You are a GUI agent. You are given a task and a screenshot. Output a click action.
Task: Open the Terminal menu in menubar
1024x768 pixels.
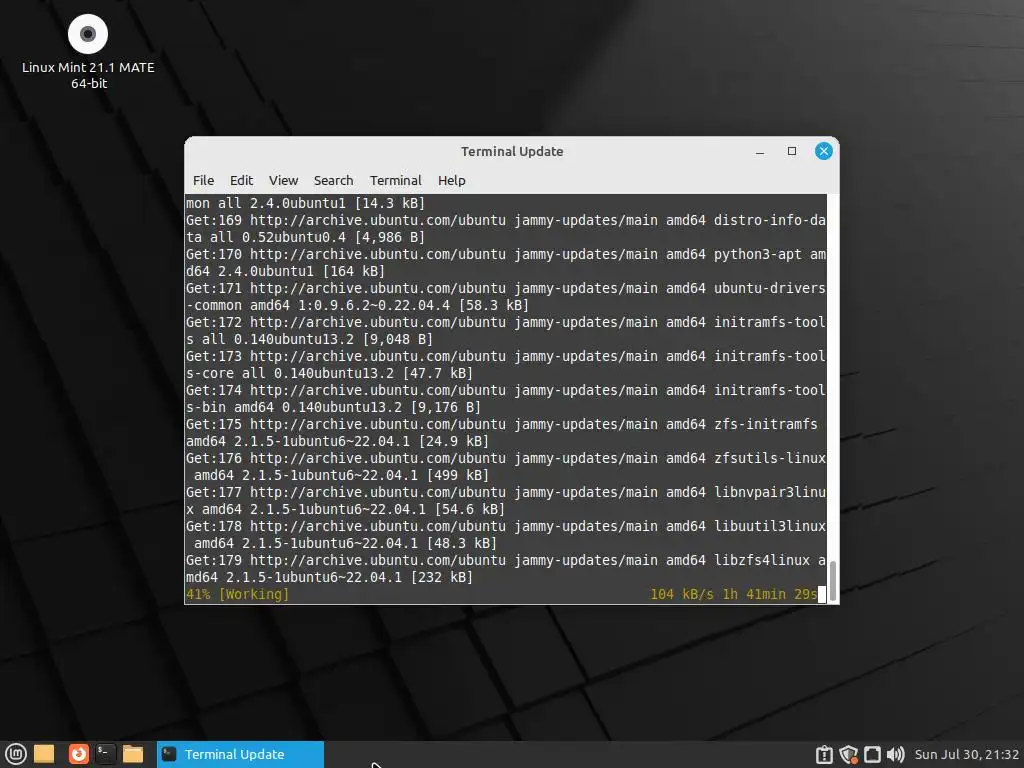pyautogui.click(x=396, y=180)
